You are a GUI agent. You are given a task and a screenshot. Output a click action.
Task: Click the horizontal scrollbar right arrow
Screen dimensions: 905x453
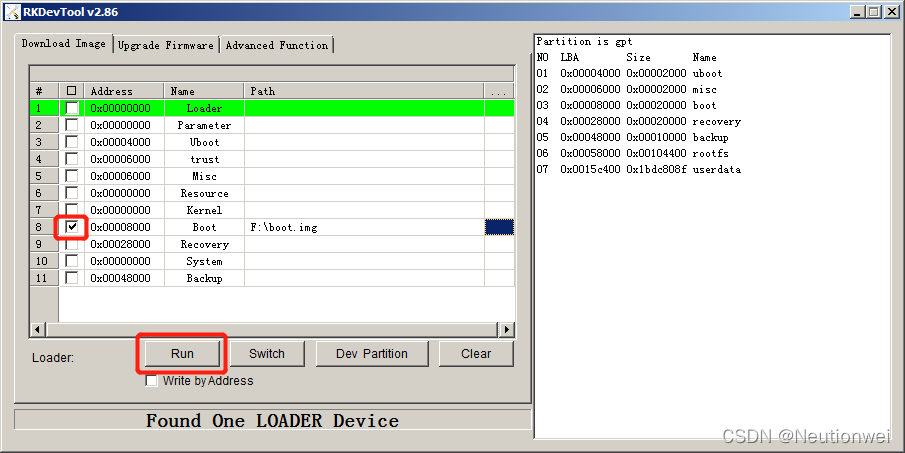click(507, 330)
